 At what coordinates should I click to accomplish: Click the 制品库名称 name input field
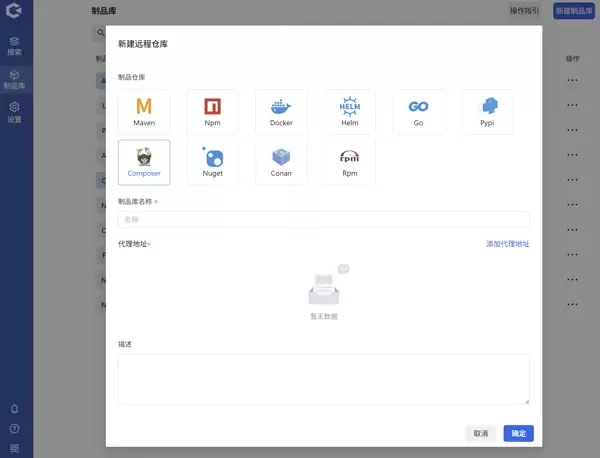[x=323, y=219]
